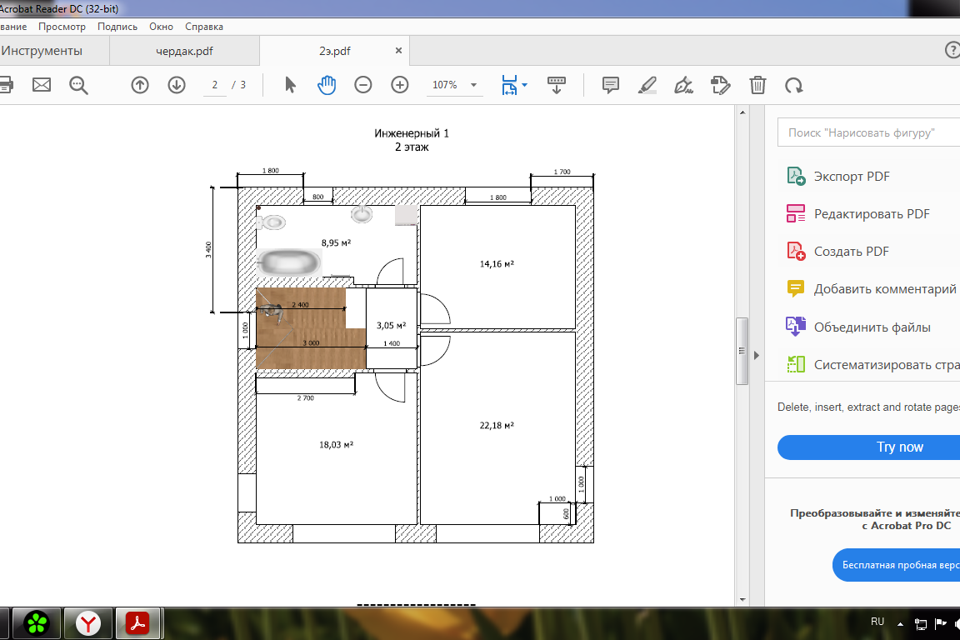Image resolution: width=960 pixels, height=640 pixels.
Task: Click the 14,16 м² room label
Action: coord(497,264)
